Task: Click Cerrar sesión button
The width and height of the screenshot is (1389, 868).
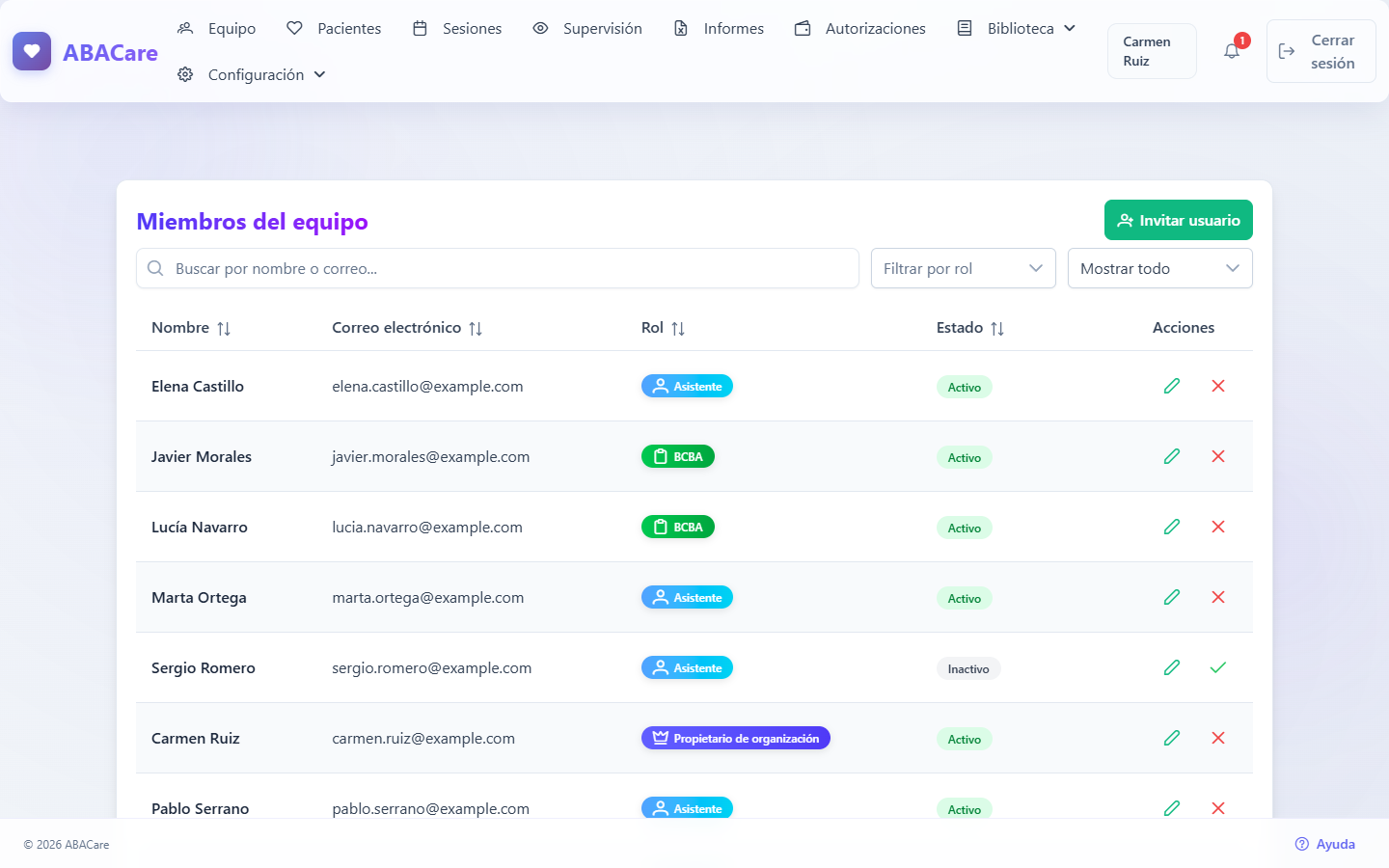Action: pyautogui.click(x=1321, y=51)
